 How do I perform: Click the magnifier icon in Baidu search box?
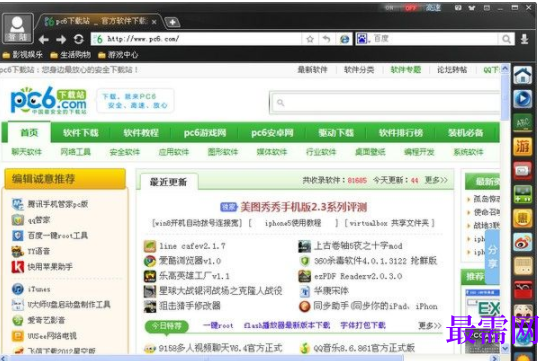pos(506,39)
